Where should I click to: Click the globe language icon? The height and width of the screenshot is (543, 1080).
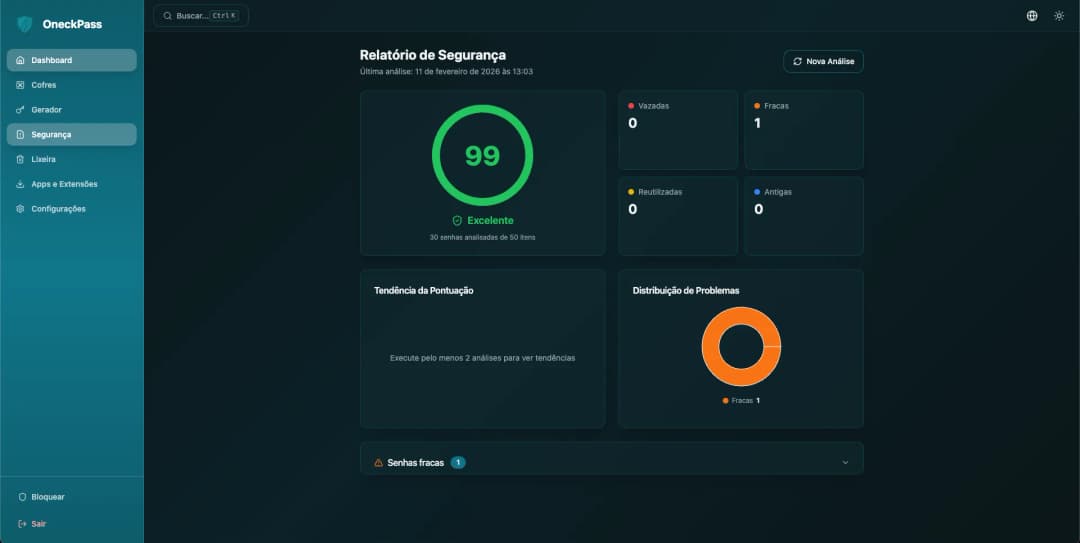tap(1032, 16)
